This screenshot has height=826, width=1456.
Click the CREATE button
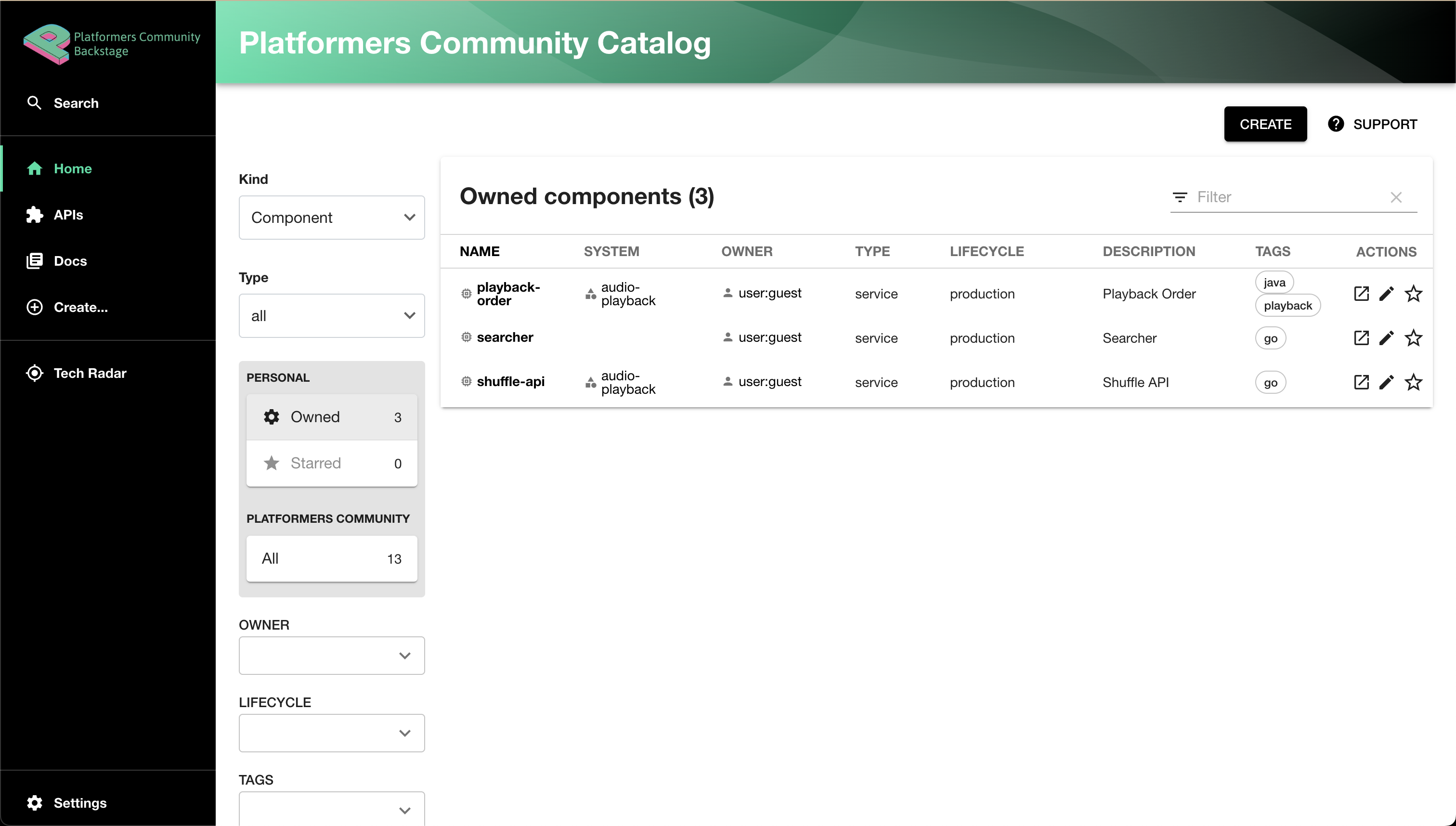click(x=1266, y=123)
